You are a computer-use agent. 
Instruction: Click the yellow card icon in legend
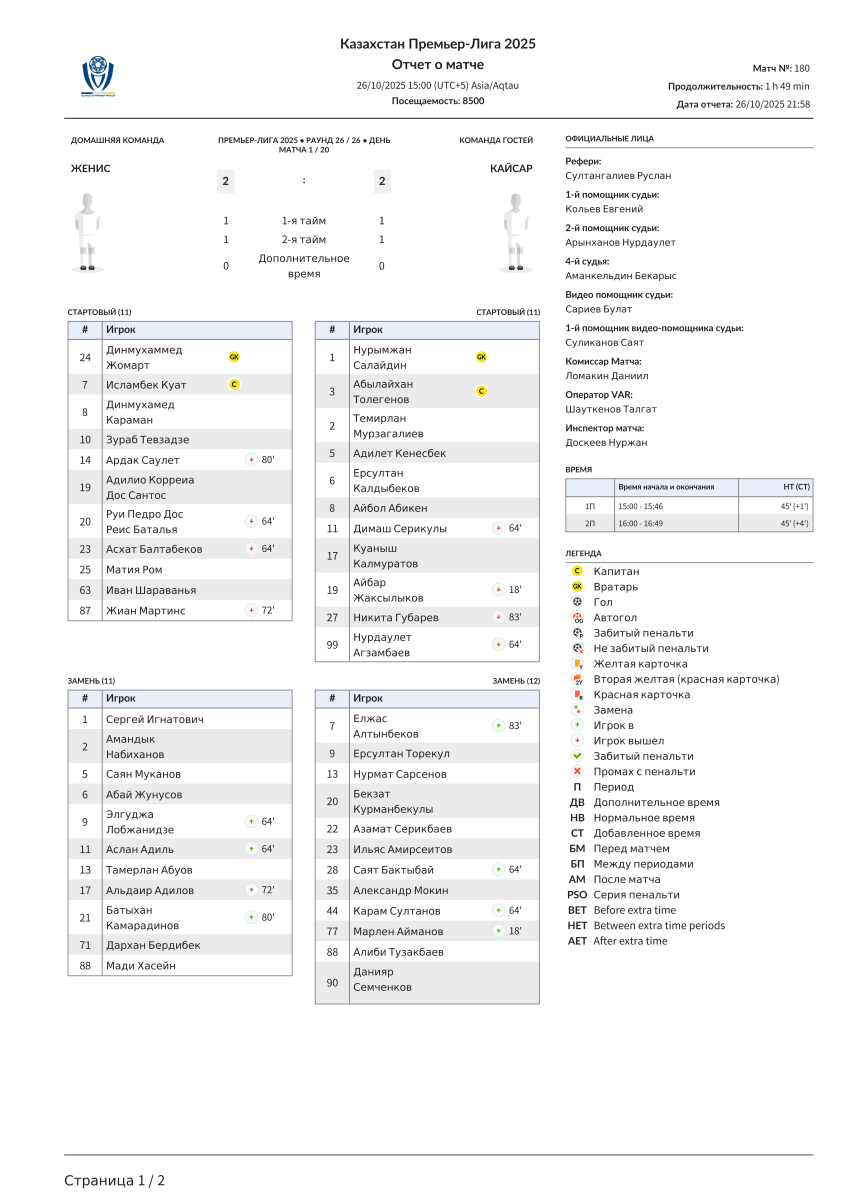coord(577,664)
